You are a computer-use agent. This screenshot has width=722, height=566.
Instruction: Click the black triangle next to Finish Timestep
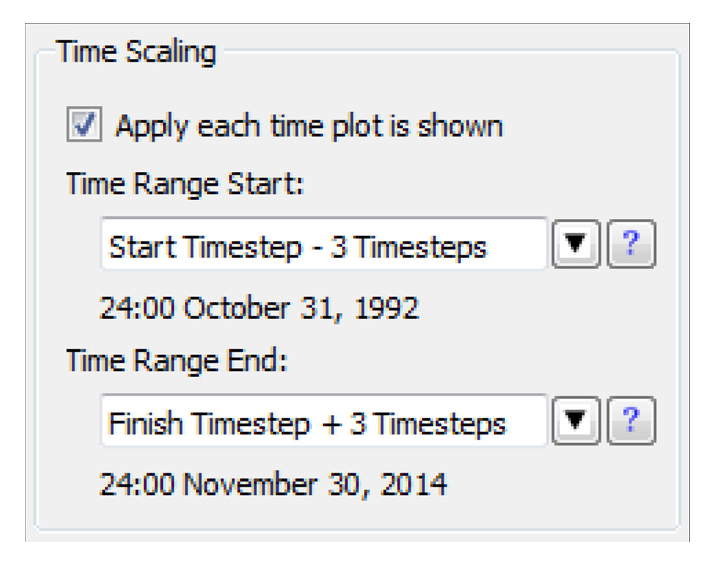pos(575,422)
